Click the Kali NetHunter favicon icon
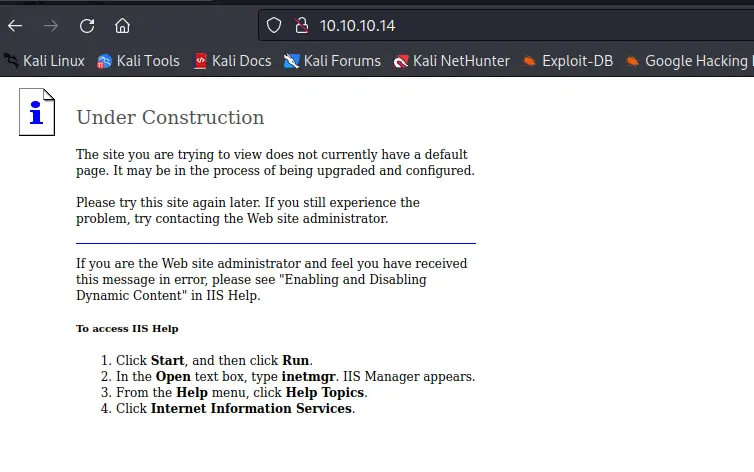 point(401,62)
